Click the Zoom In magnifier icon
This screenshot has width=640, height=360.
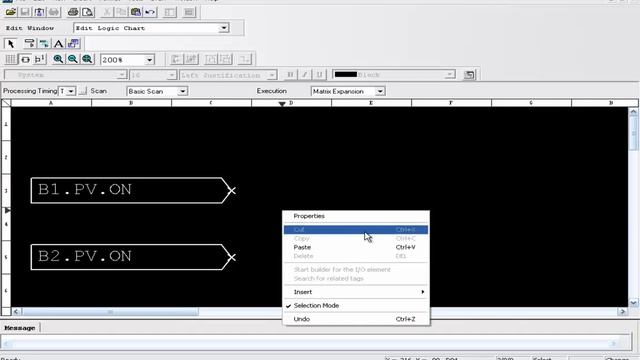pos(58,59)
